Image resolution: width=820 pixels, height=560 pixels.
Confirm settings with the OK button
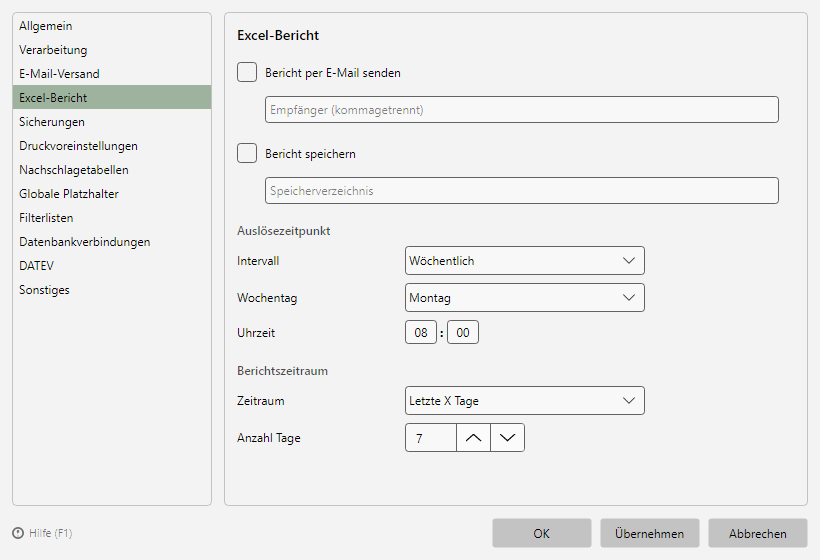coord(542,533)
